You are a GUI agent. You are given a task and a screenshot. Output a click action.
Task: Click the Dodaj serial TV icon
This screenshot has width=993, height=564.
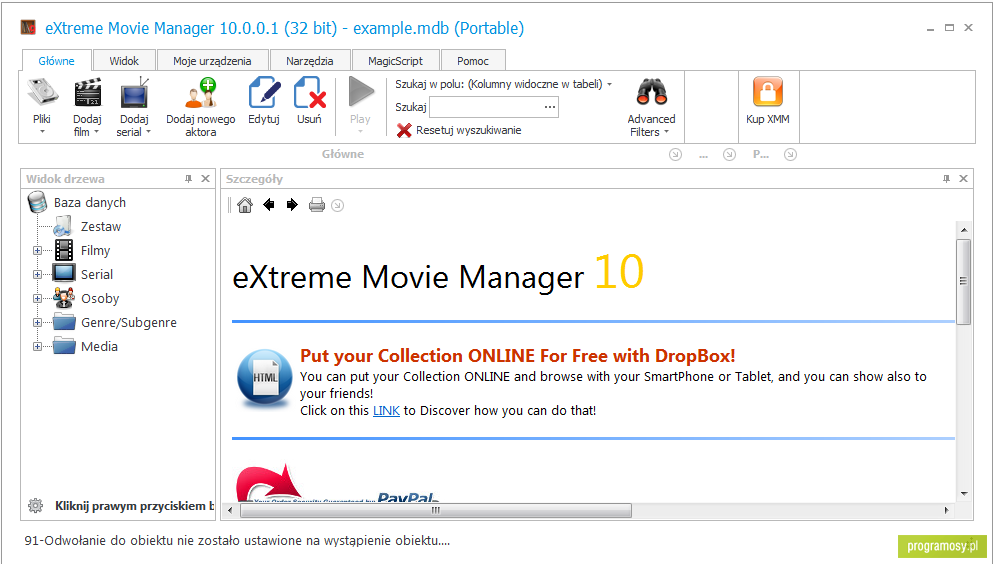point(134,92)
